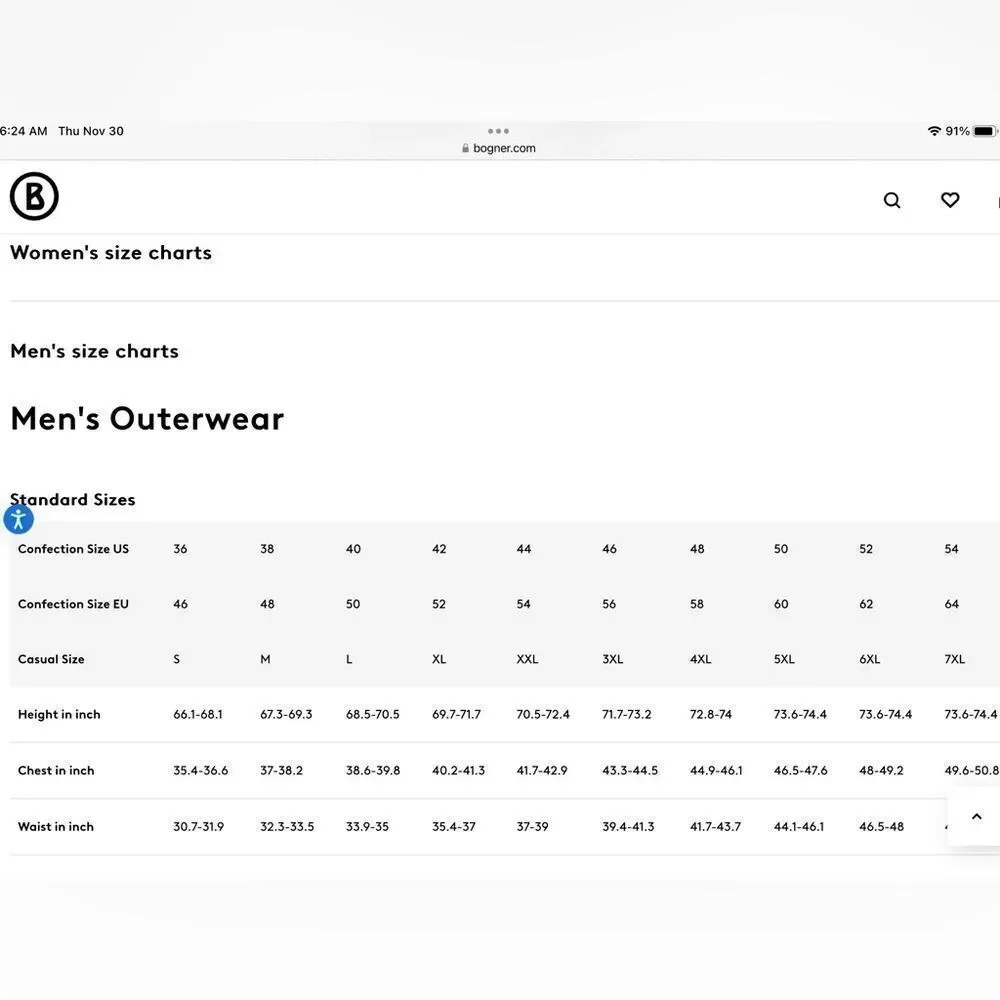This screenshot has height=1000, width=1000.
Task: Select waist value 30.7-31.9
Action: (x=199, y=827)
